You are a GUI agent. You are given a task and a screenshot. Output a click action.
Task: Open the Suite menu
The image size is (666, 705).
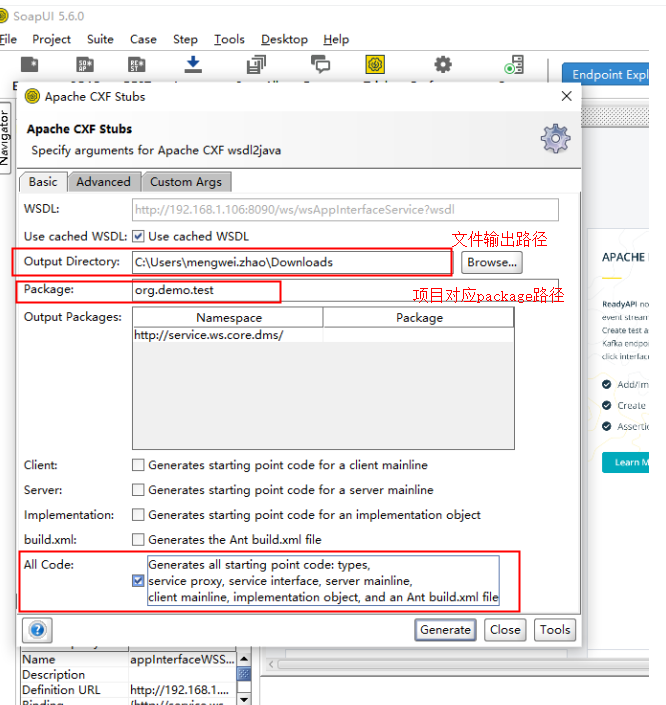pos(100,40)
